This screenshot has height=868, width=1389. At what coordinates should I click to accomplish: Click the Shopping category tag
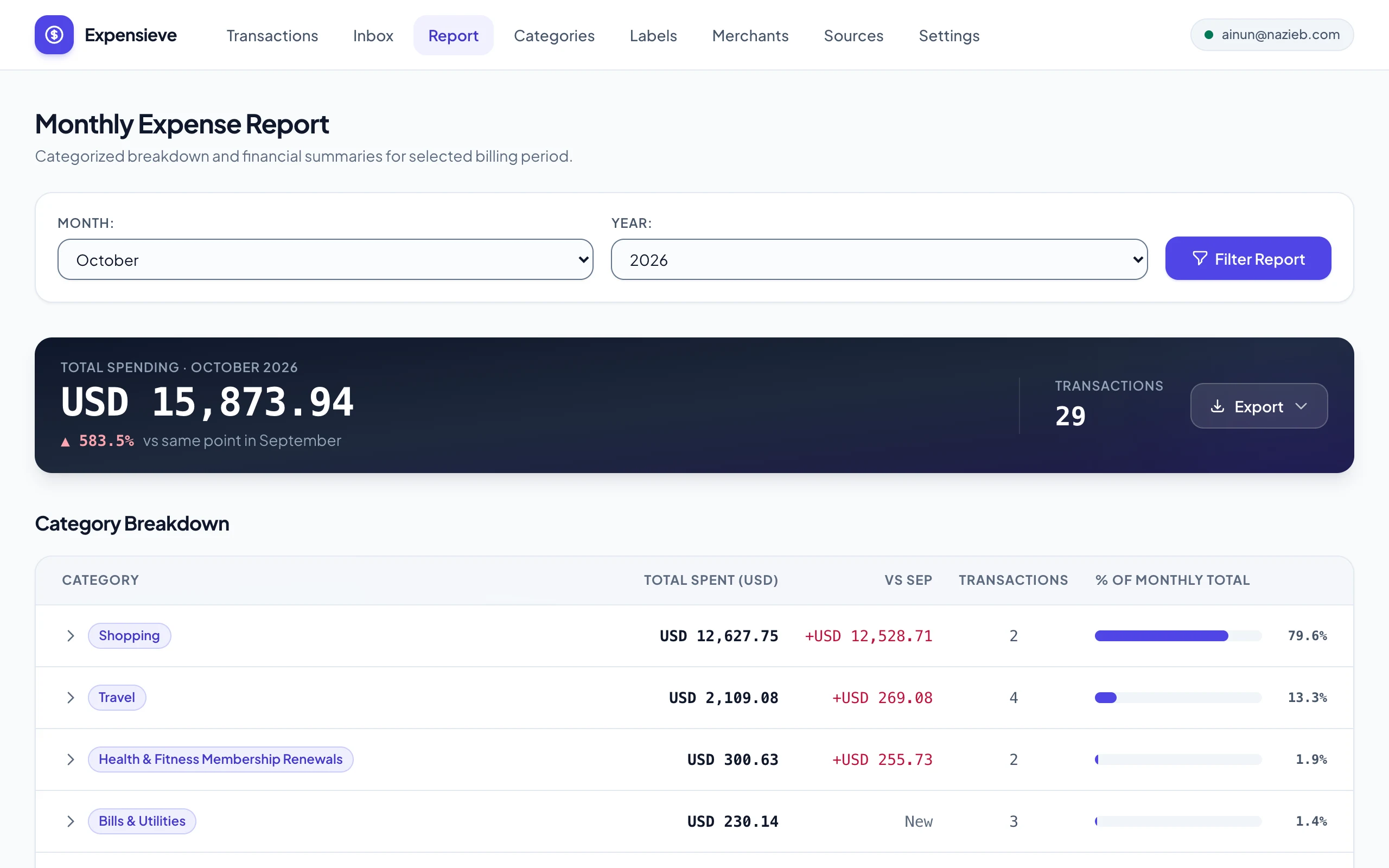point(129,635)
